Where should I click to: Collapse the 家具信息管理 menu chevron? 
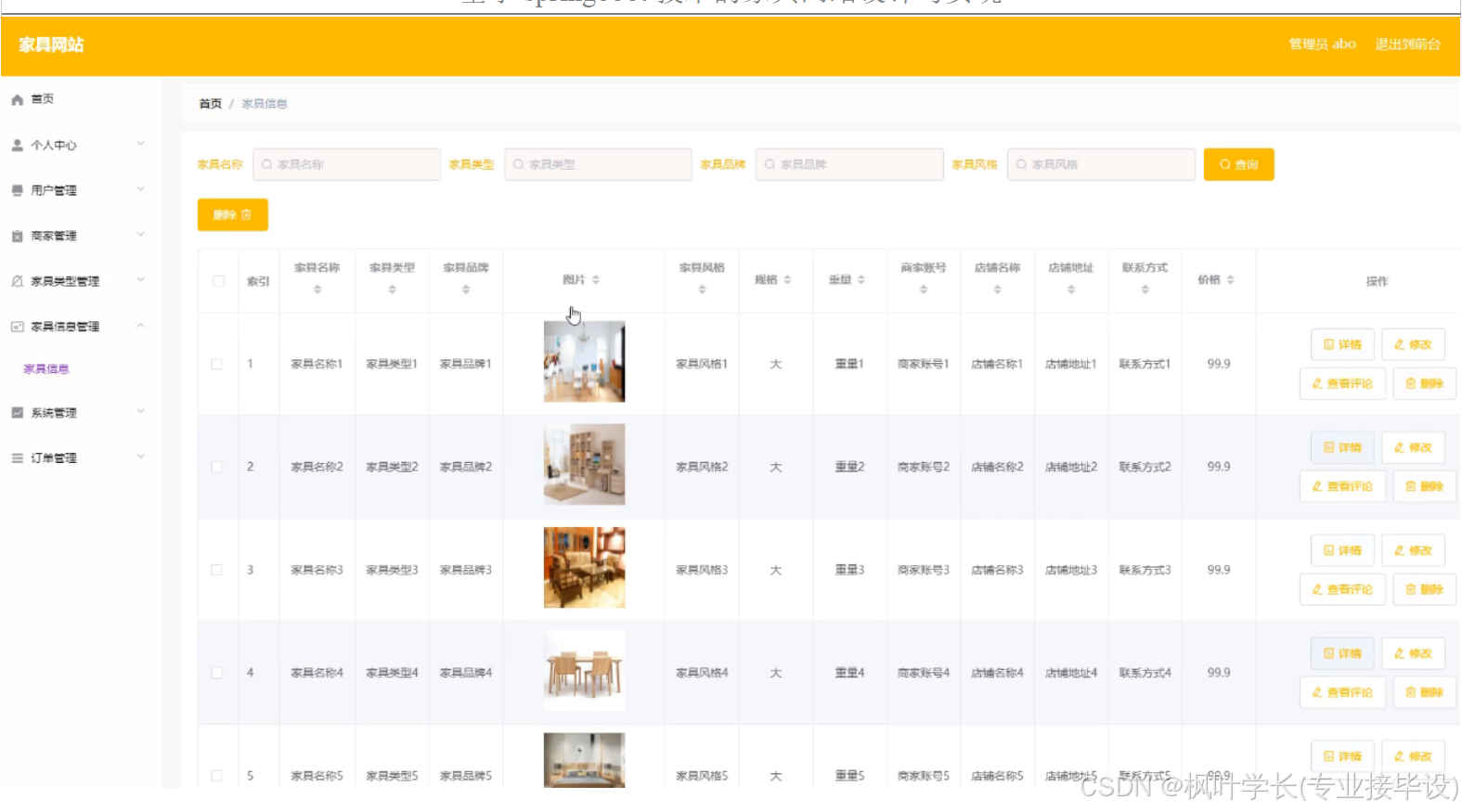point(141,326)
